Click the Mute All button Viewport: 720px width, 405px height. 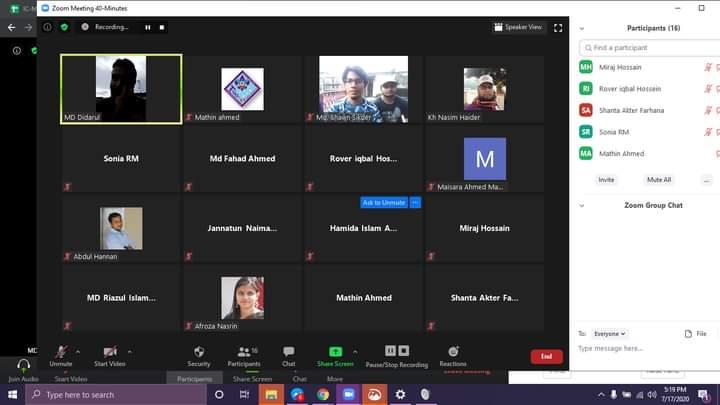[659, 180]
